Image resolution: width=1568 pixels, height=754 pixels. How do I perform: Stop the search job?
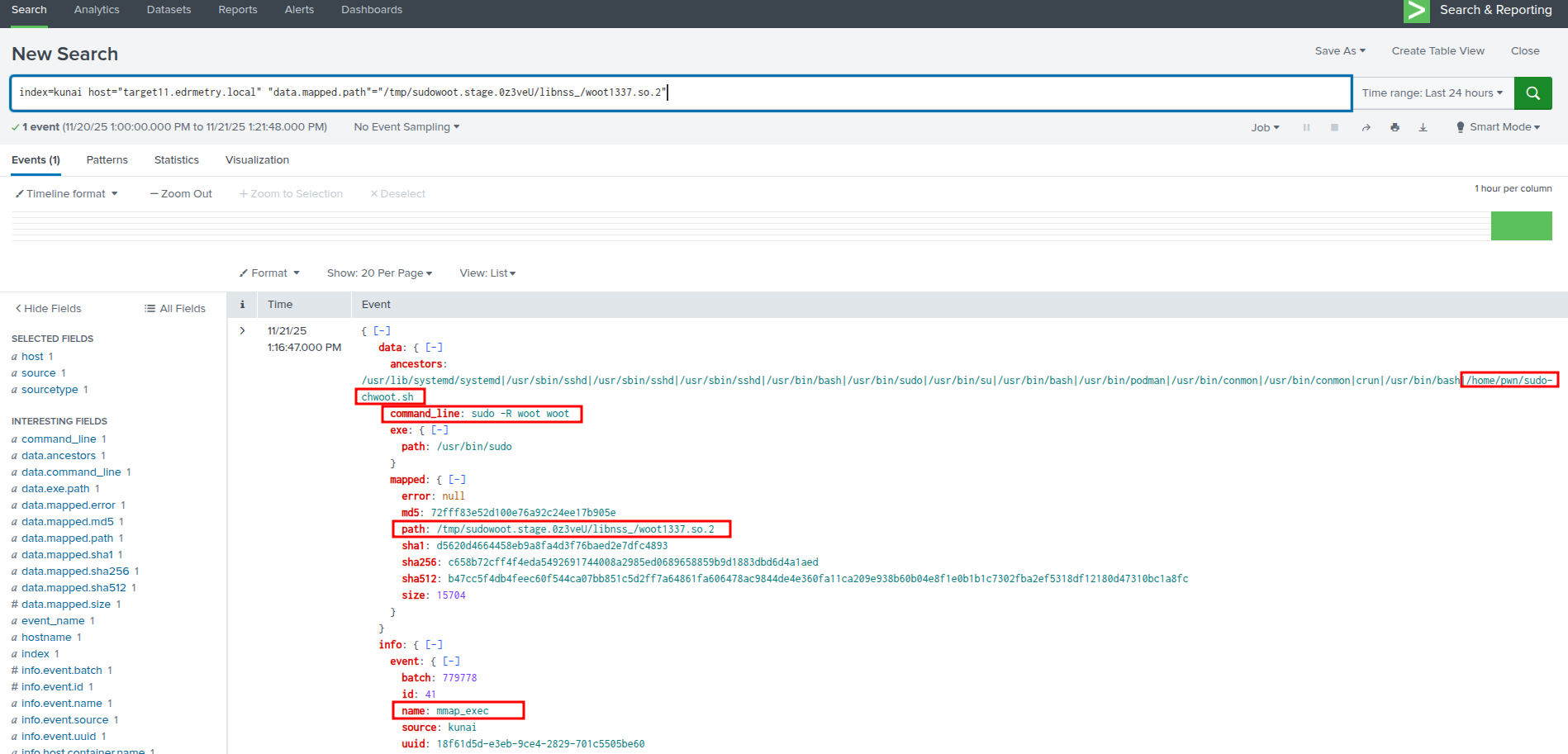pyautogui.click(x=1334, y=128)
